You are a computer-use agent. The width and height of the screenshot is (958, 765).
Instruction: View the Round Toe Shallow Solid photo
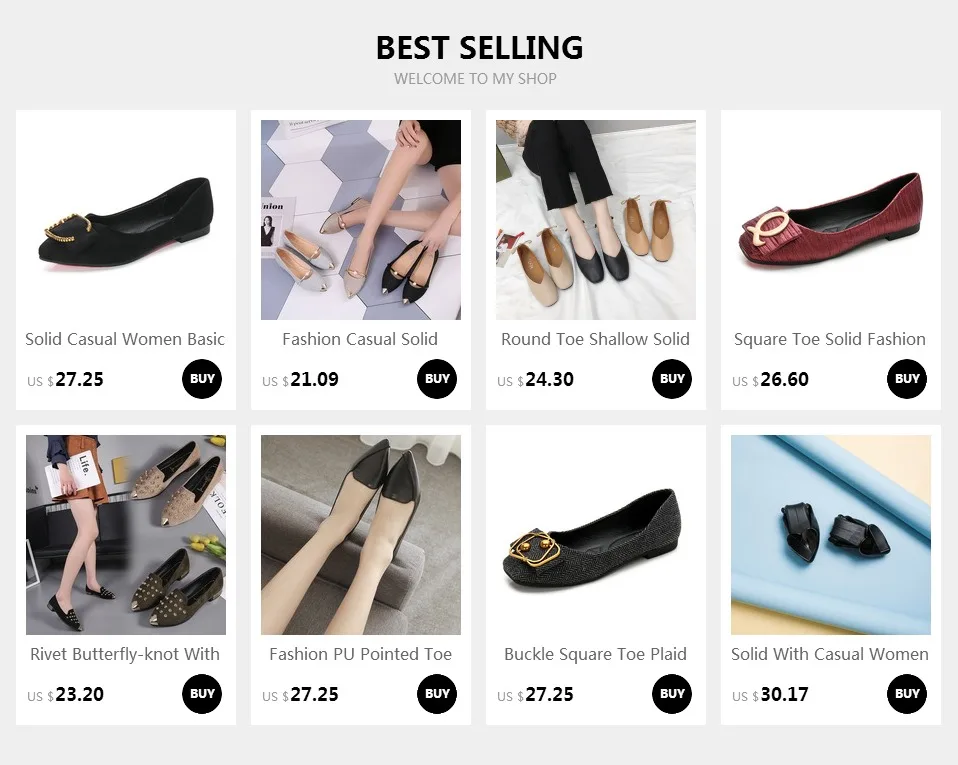[x=596, y=220]
